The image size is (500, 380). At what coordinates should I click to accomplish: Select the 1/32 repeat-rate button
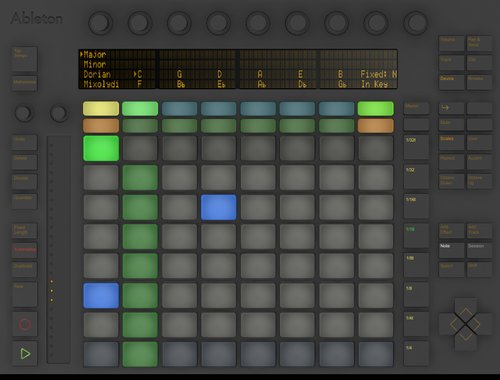click(416, 177)
